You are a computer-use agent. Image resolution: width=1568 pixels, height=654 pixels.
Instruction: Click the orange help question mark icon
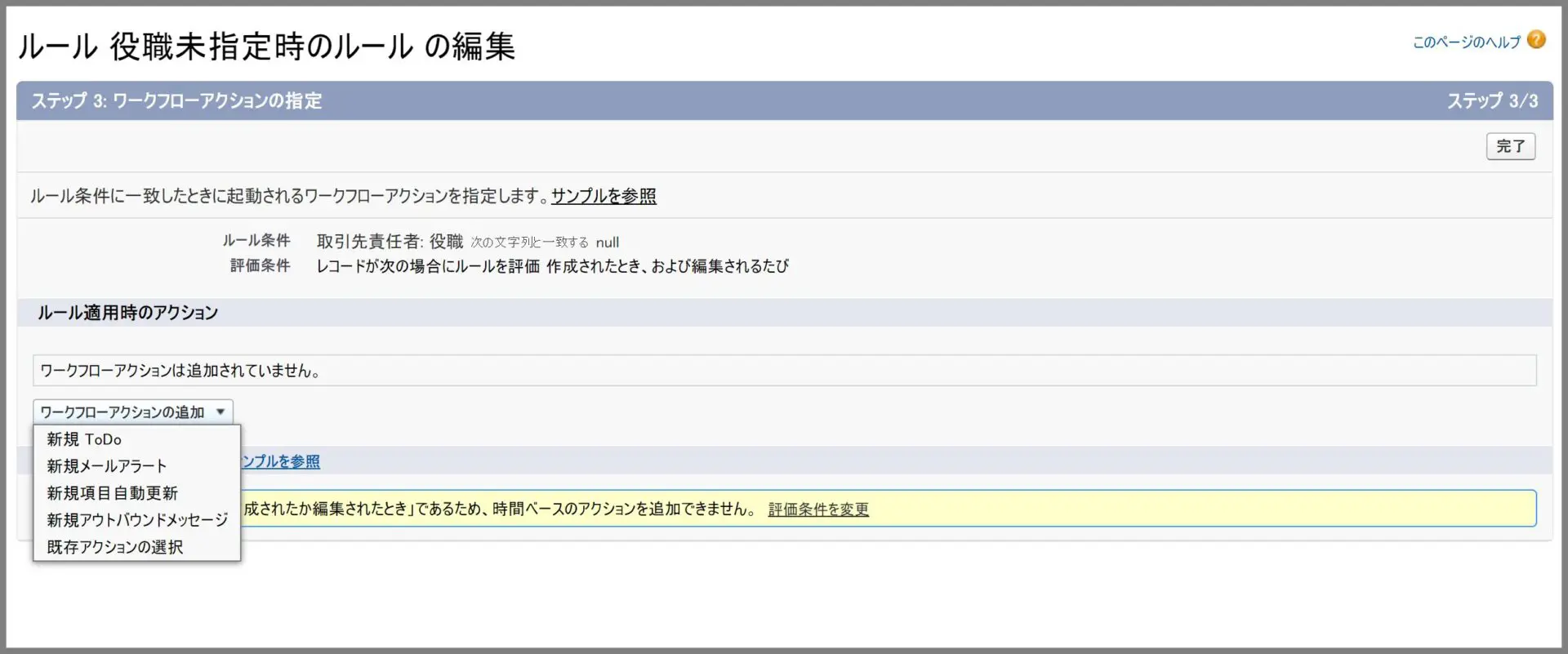click(x=1536, y=40)
